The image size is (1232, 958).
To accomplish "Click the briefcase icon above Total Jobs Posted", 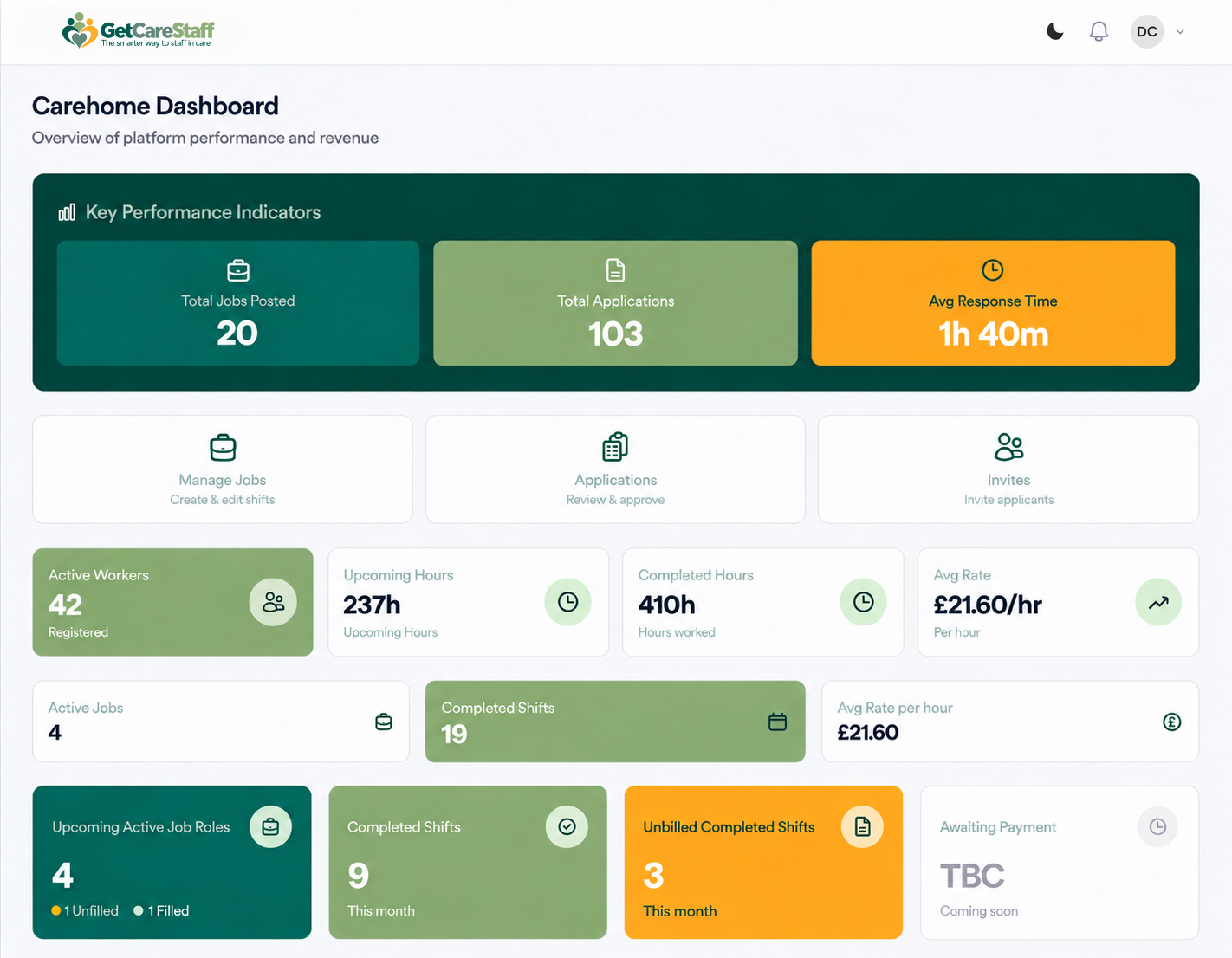I will tap(238, 270).
